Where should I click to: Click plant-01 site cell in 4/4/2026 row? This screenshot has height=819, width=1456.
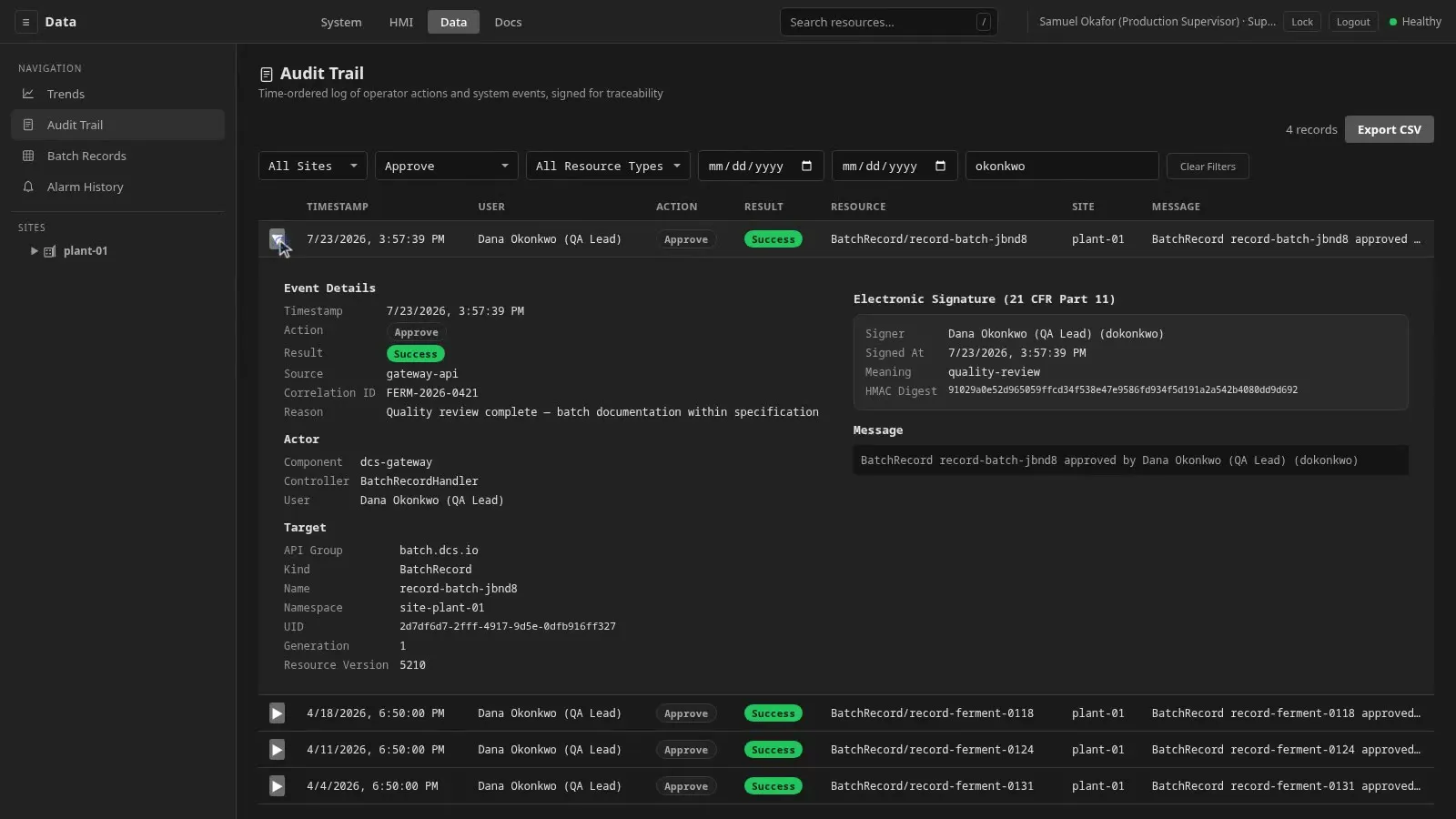pos(1097,786)
